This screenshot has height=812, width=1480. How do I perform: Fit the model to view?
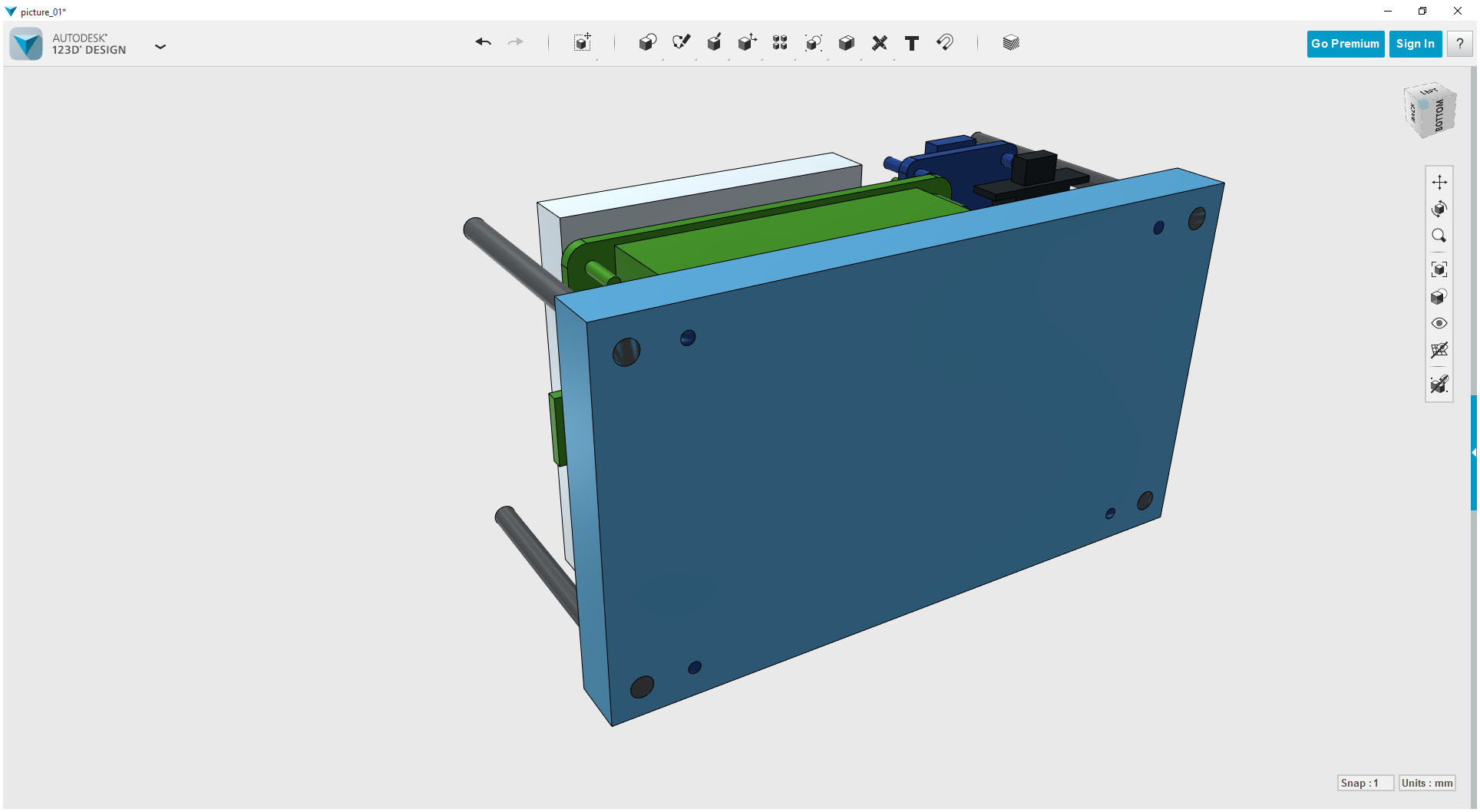click(x=1439, y=269)
